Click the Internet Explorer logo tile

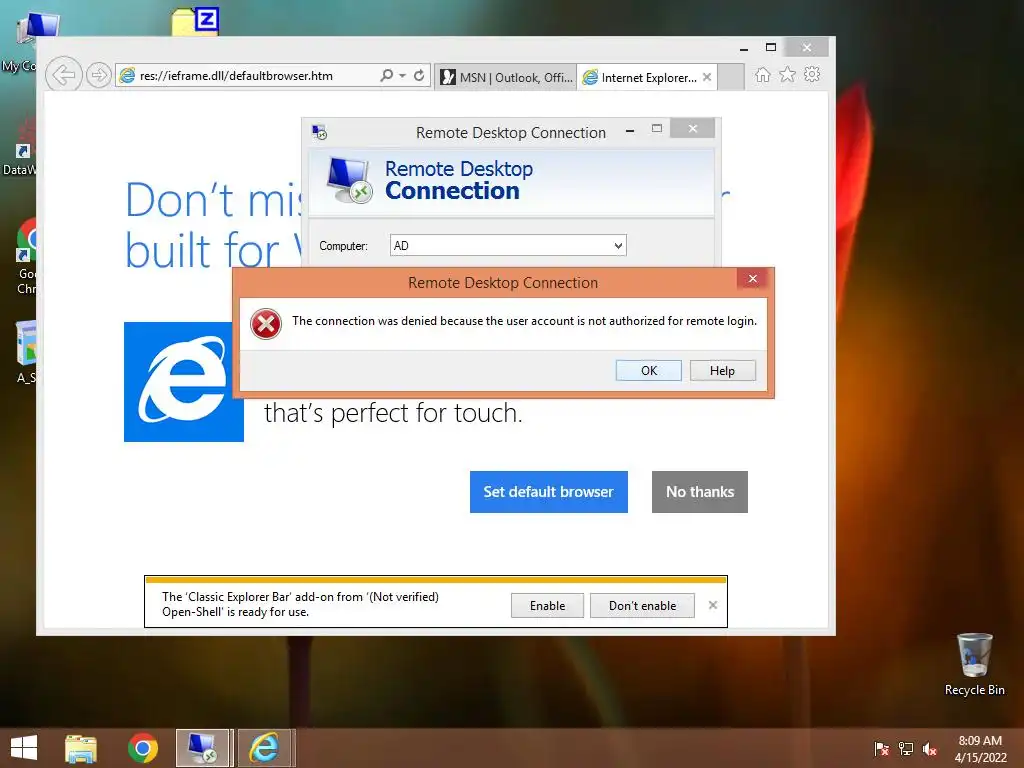[184, 381]
